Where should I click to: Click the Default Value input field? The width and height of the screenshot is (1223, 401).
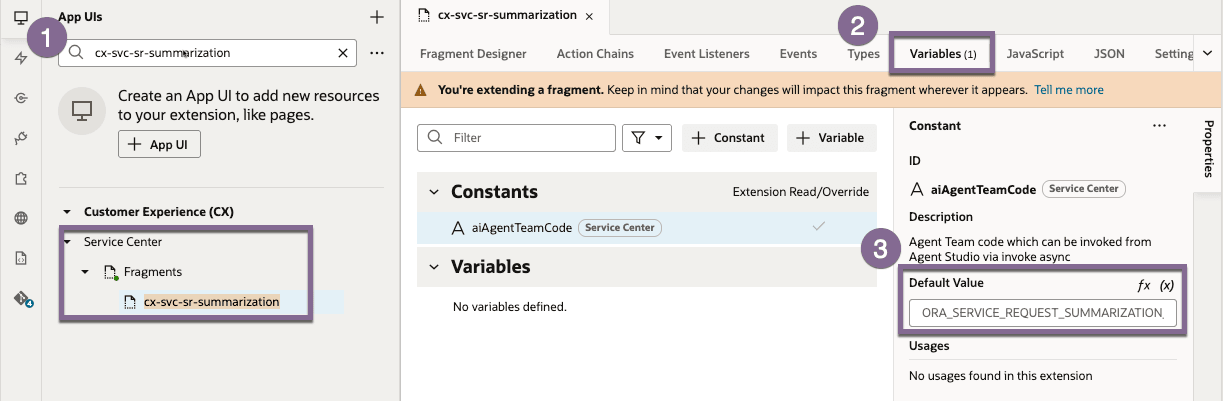point(1043,313)
